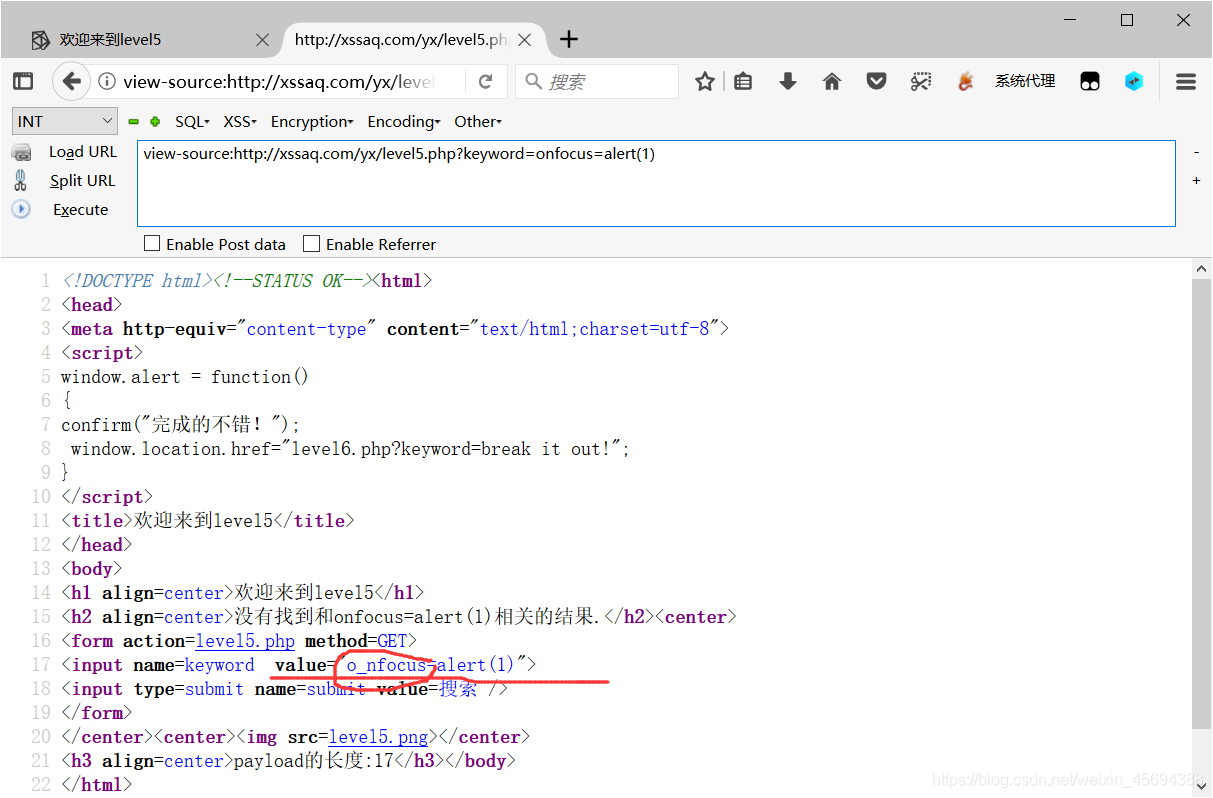This screenshot has width=1213, height=798.
Task: Click the green plus icon in HackBar
Action: click(155, 122)
